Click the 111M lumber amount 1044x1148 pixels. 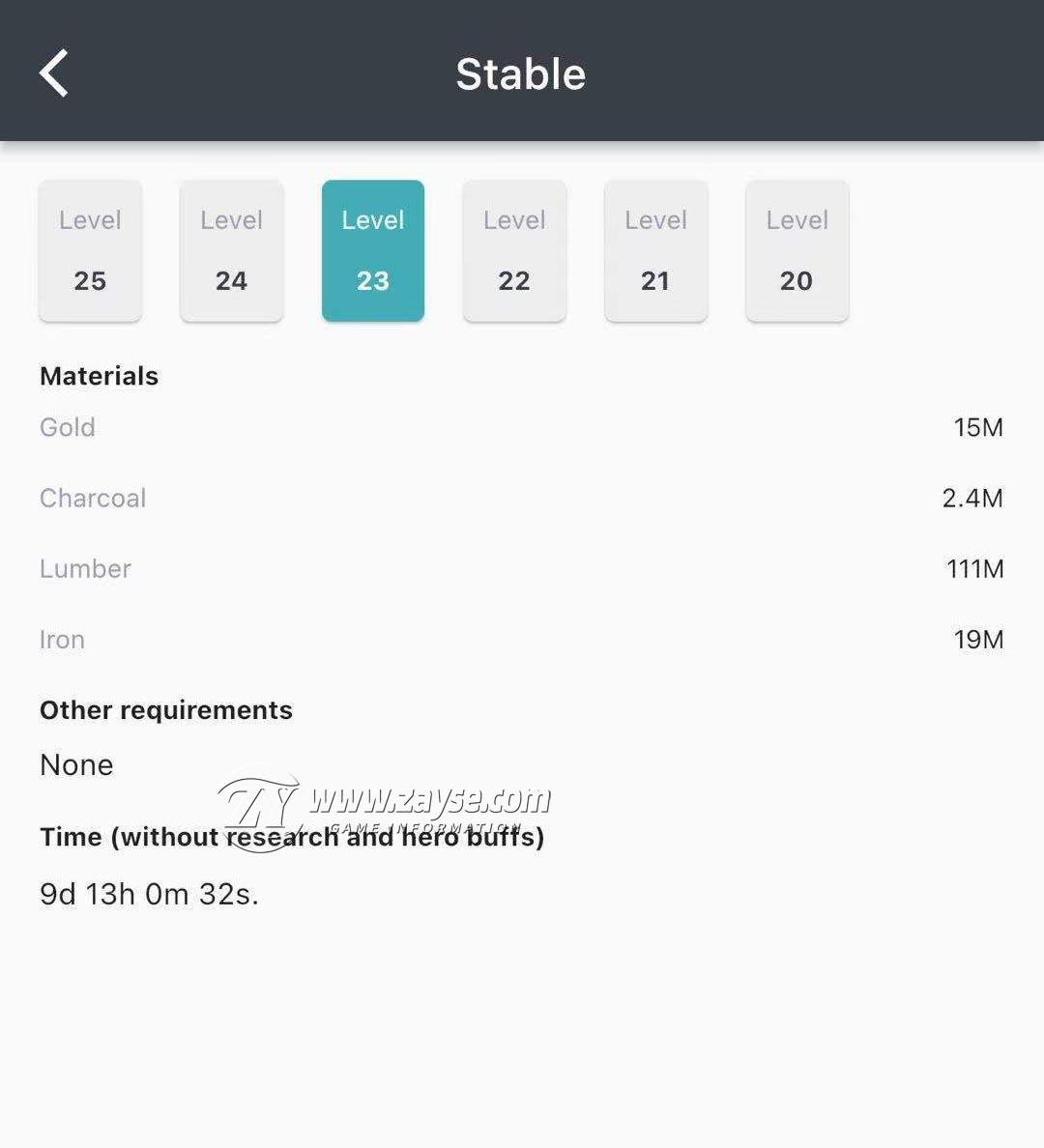click(975, 569)
